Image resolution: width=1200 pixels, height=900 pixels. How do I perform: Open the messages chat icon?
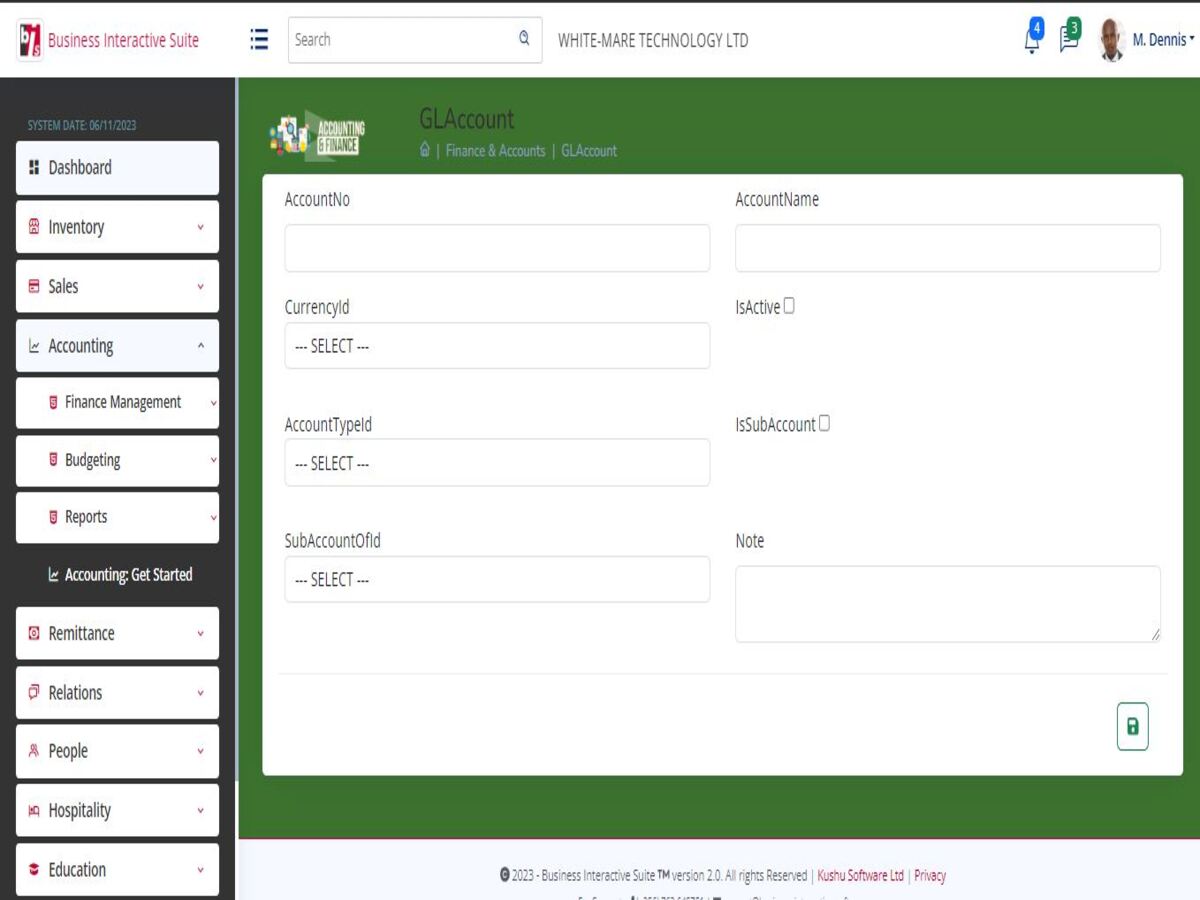(1068, 40)
